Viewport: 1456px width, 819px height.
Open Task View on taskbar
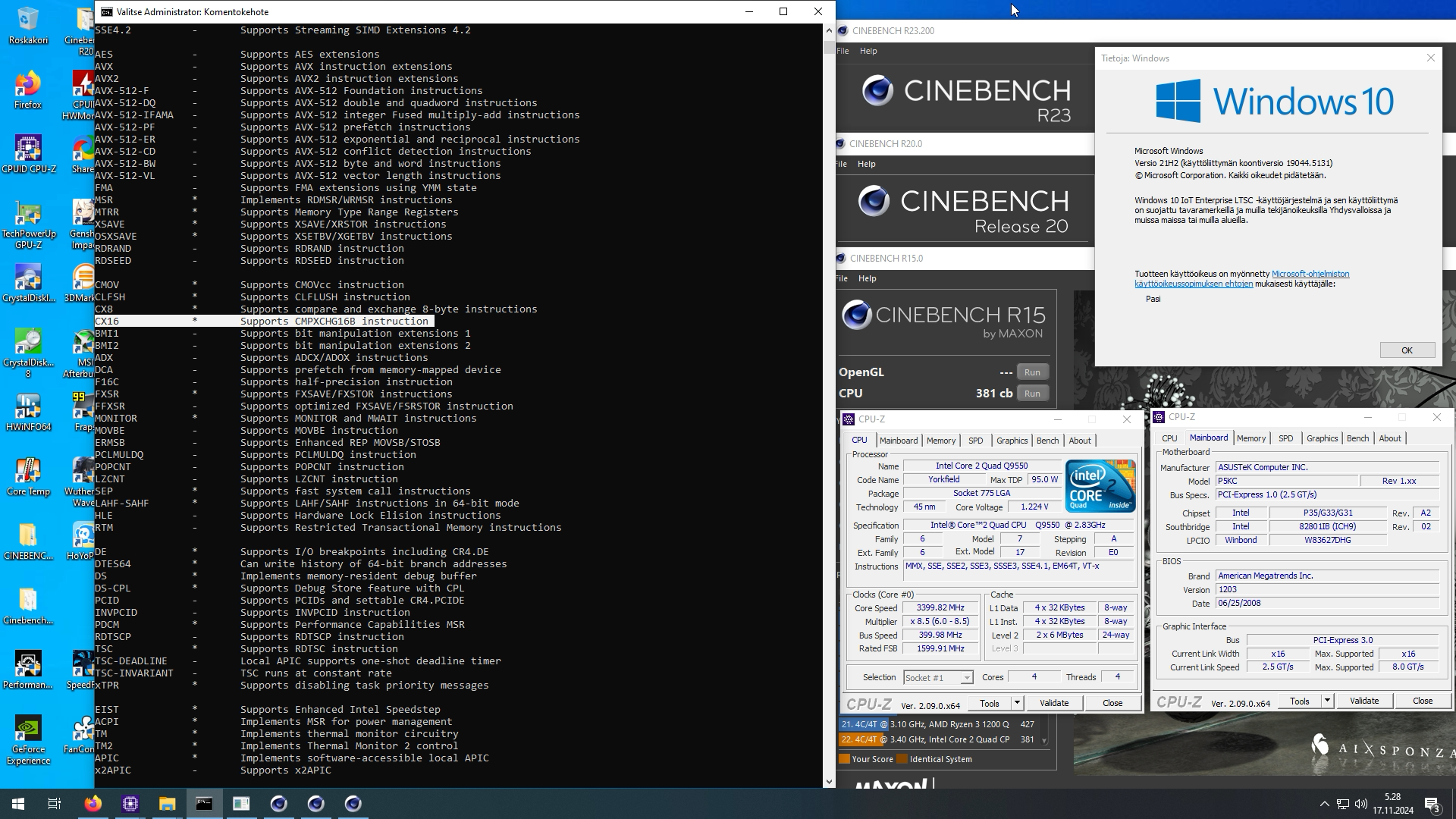(x=55, y=804)
